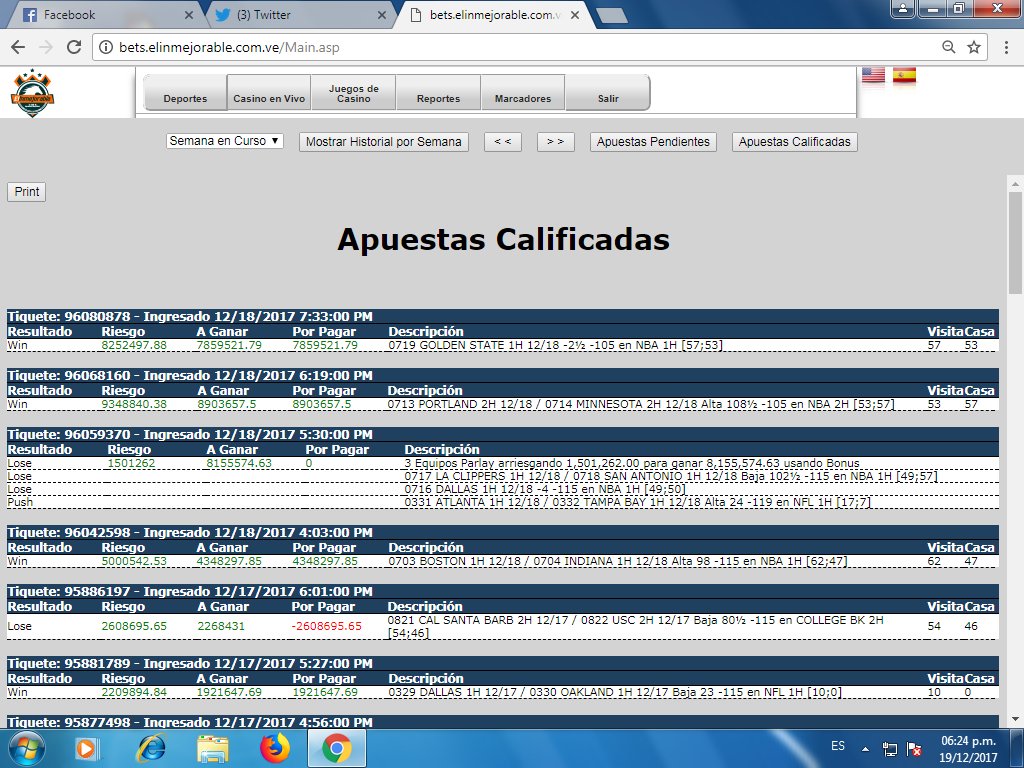Click the page vertical scrollbar thumb
Viewport: 1024px width, 768px height.
point(1015,242)
